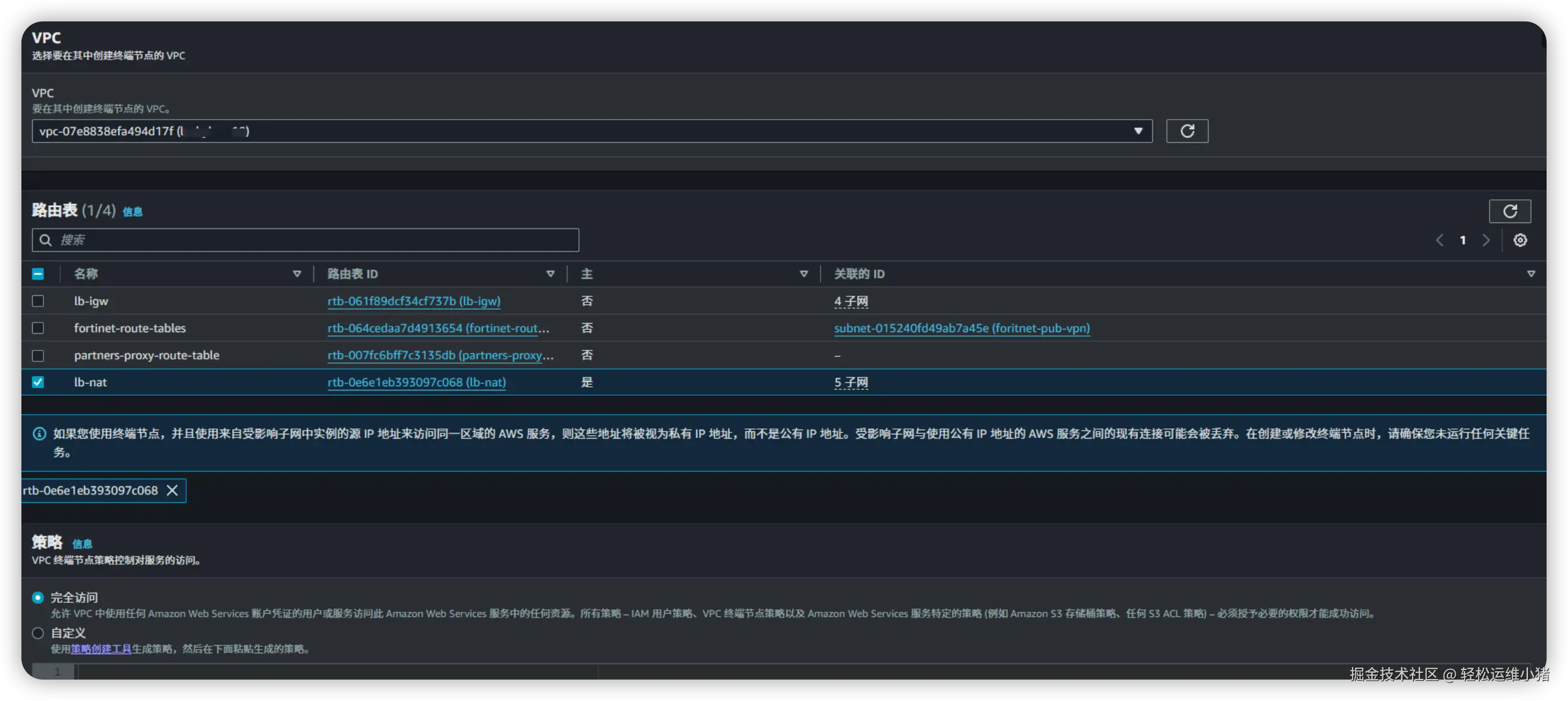Sort by 关联的 ID column arrow
The image size is (1568, 701).
point(1531,274)
